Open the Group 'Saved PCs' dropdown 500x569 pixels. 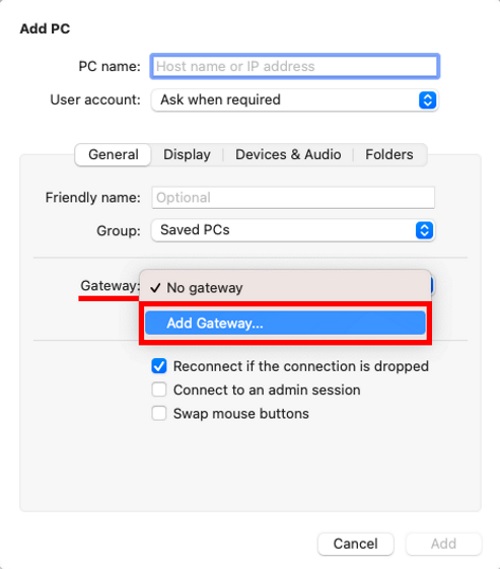293,230
